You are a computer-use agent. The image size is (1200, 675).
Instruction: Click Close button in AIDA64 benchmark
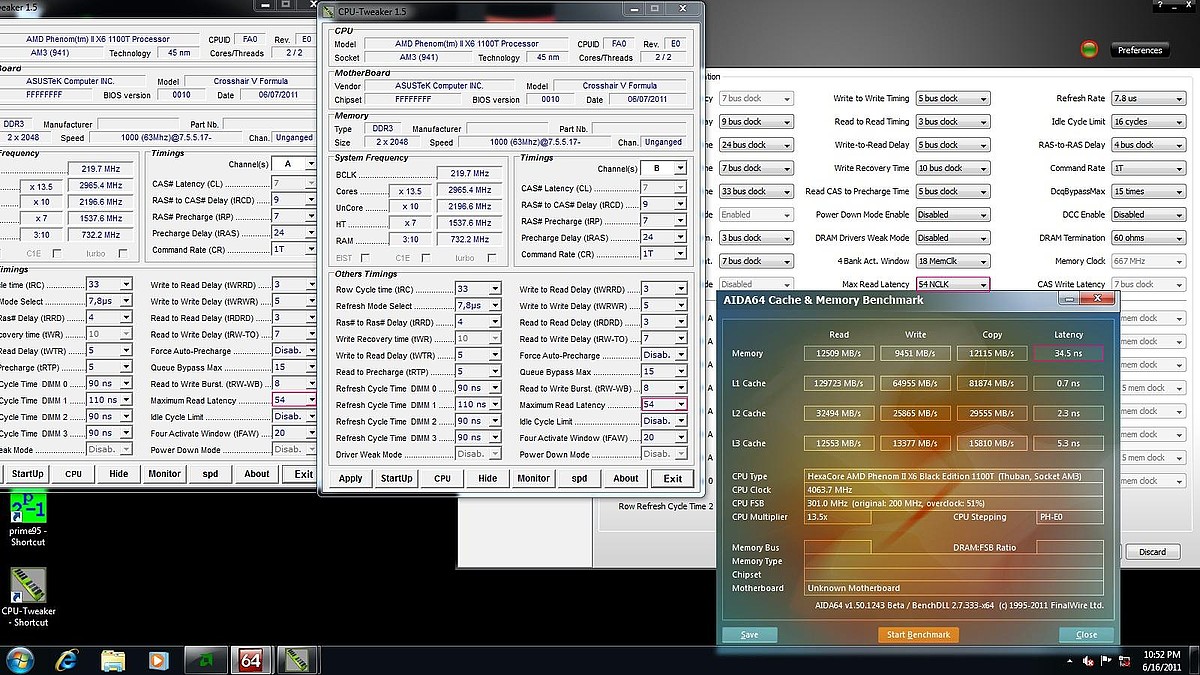pos(1086,634)
